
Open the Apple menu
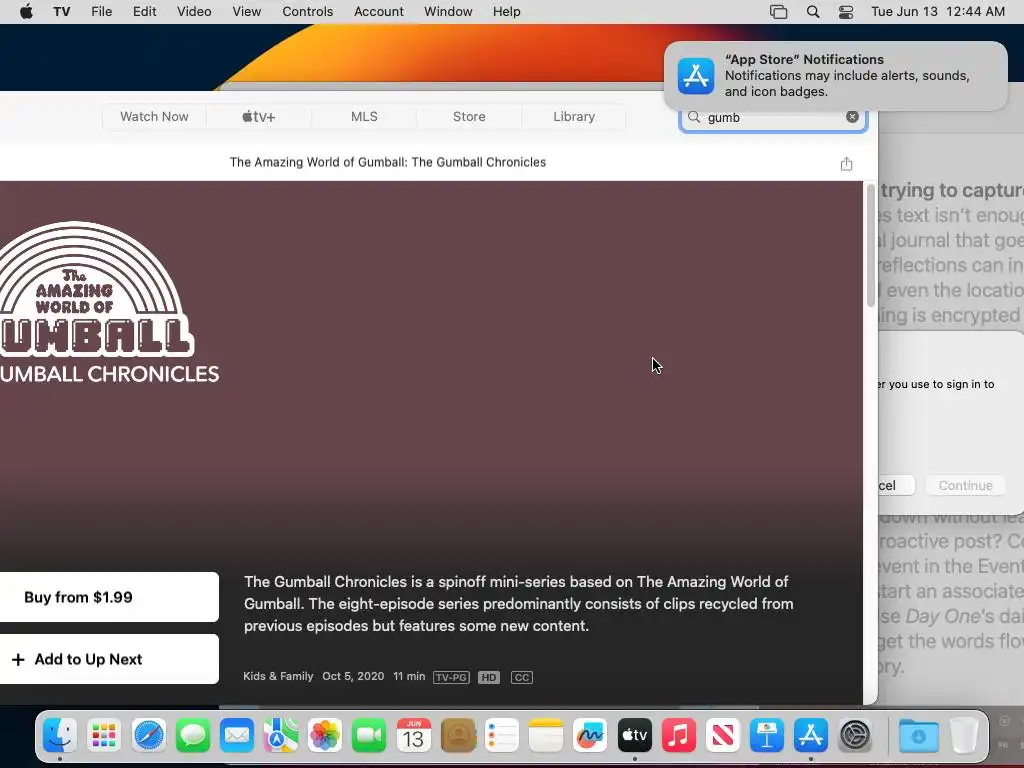26,12
